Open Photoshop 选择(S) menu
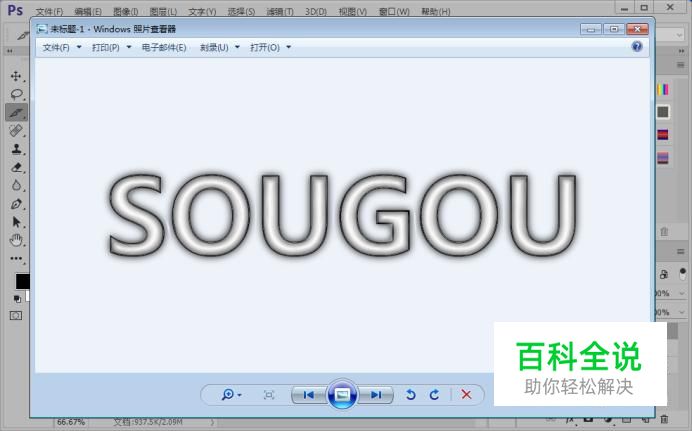This screenshot has width=692, height=431. coord(241,11)
